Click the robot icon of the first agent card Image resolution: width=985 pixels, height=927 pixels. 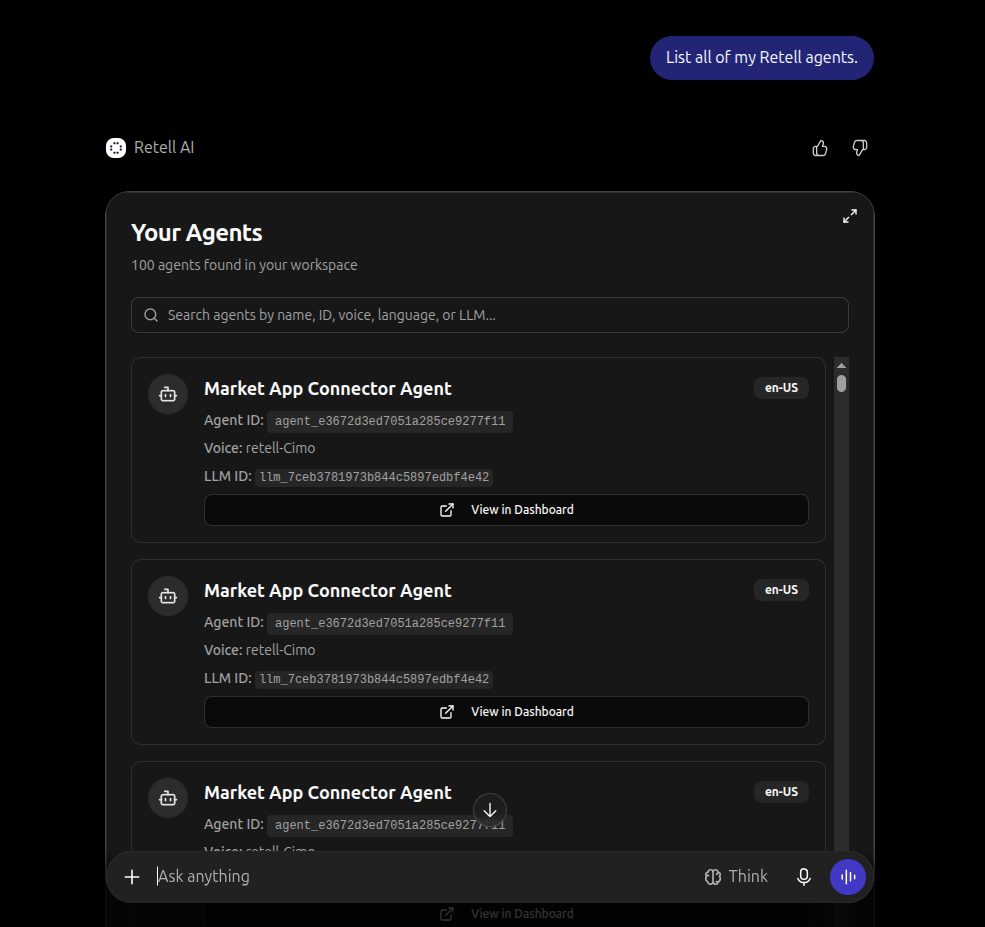(168, 394)
